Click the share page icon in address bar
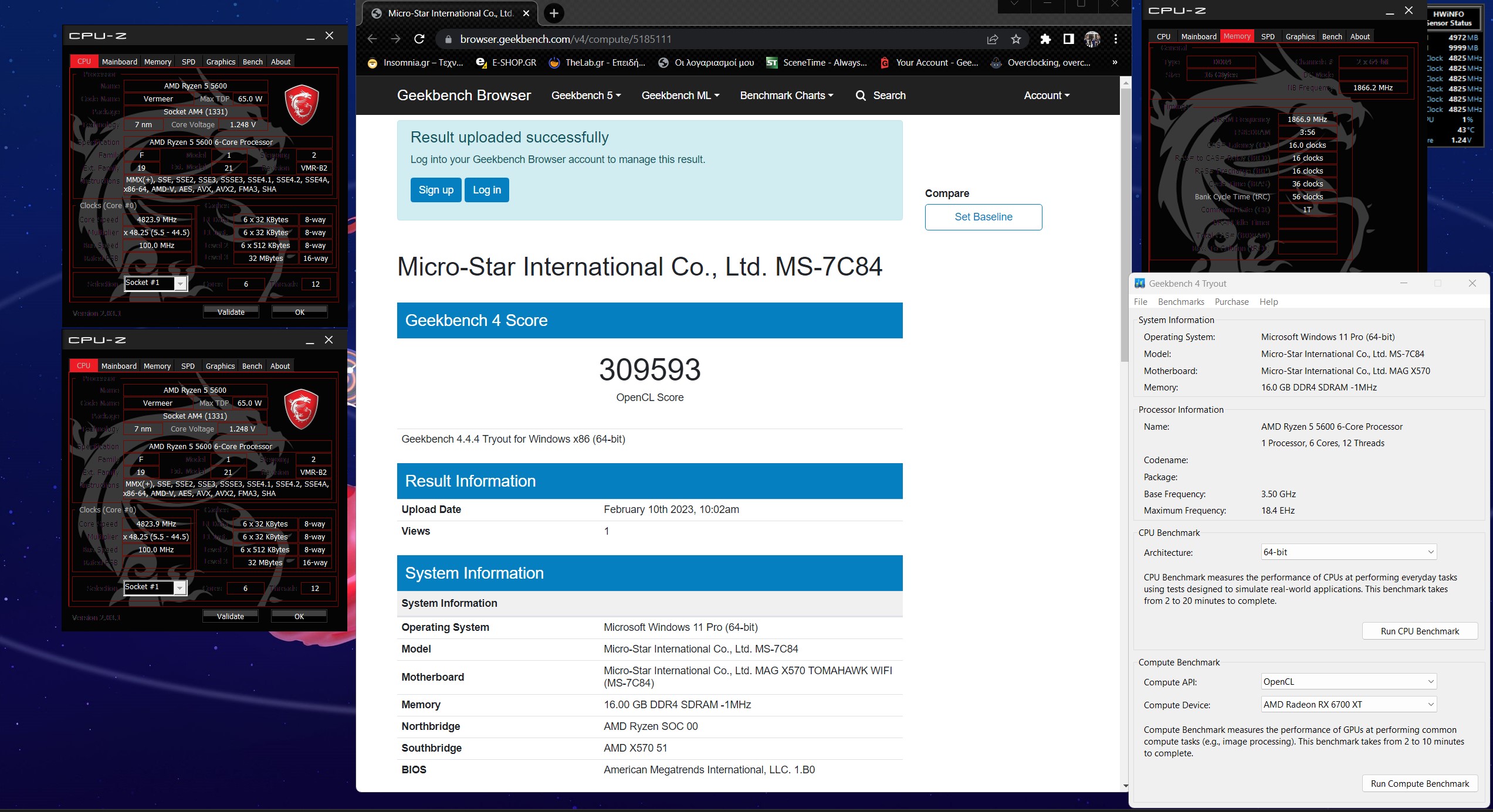Screen dimensions: 1493x812 point(993,39)
